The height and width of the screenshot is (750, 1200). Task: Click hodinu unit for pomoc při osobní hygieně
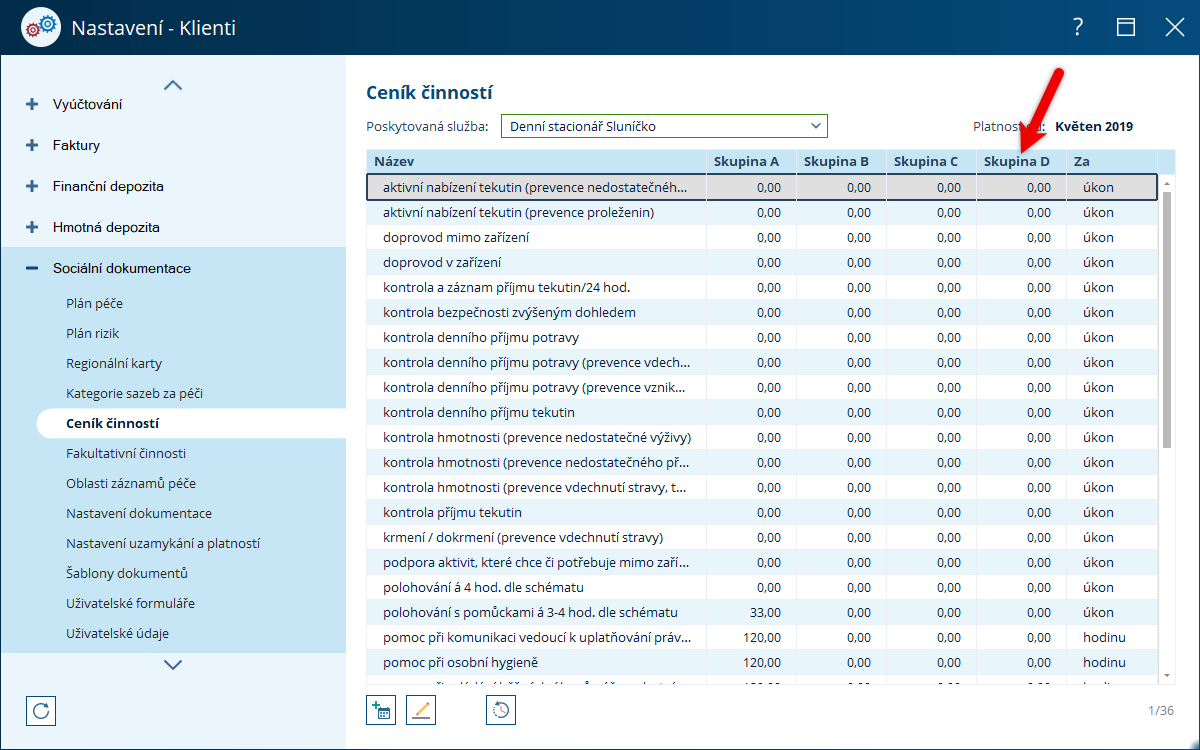(x=1104, y=663)
